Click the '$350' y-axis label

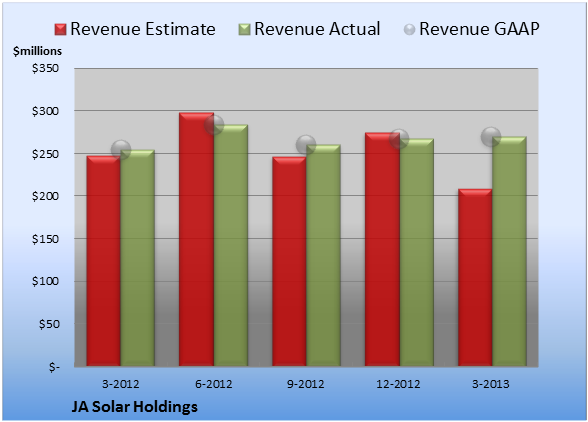pos(45,68)
